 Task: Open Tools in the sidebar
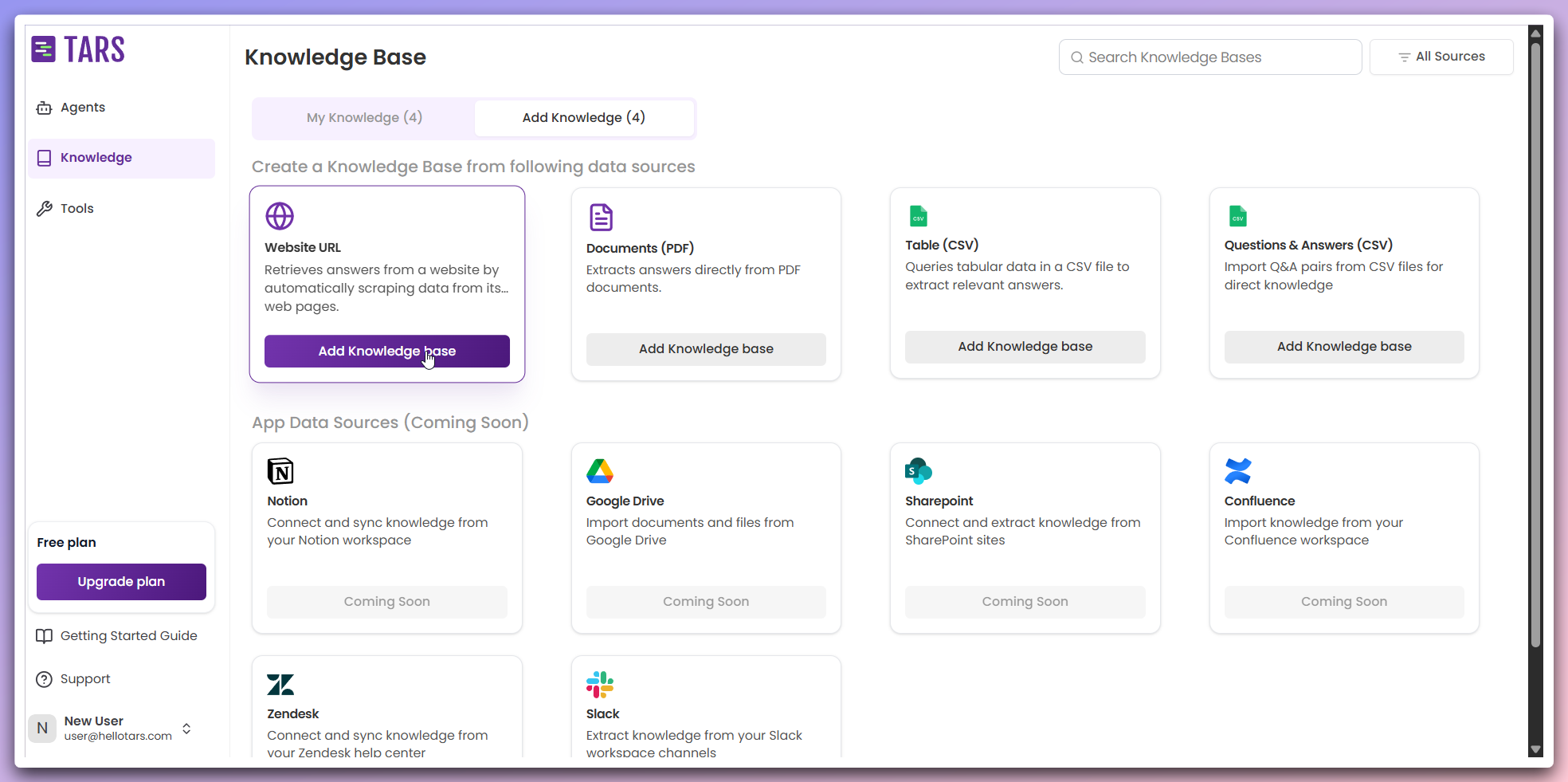coord(121,209)
